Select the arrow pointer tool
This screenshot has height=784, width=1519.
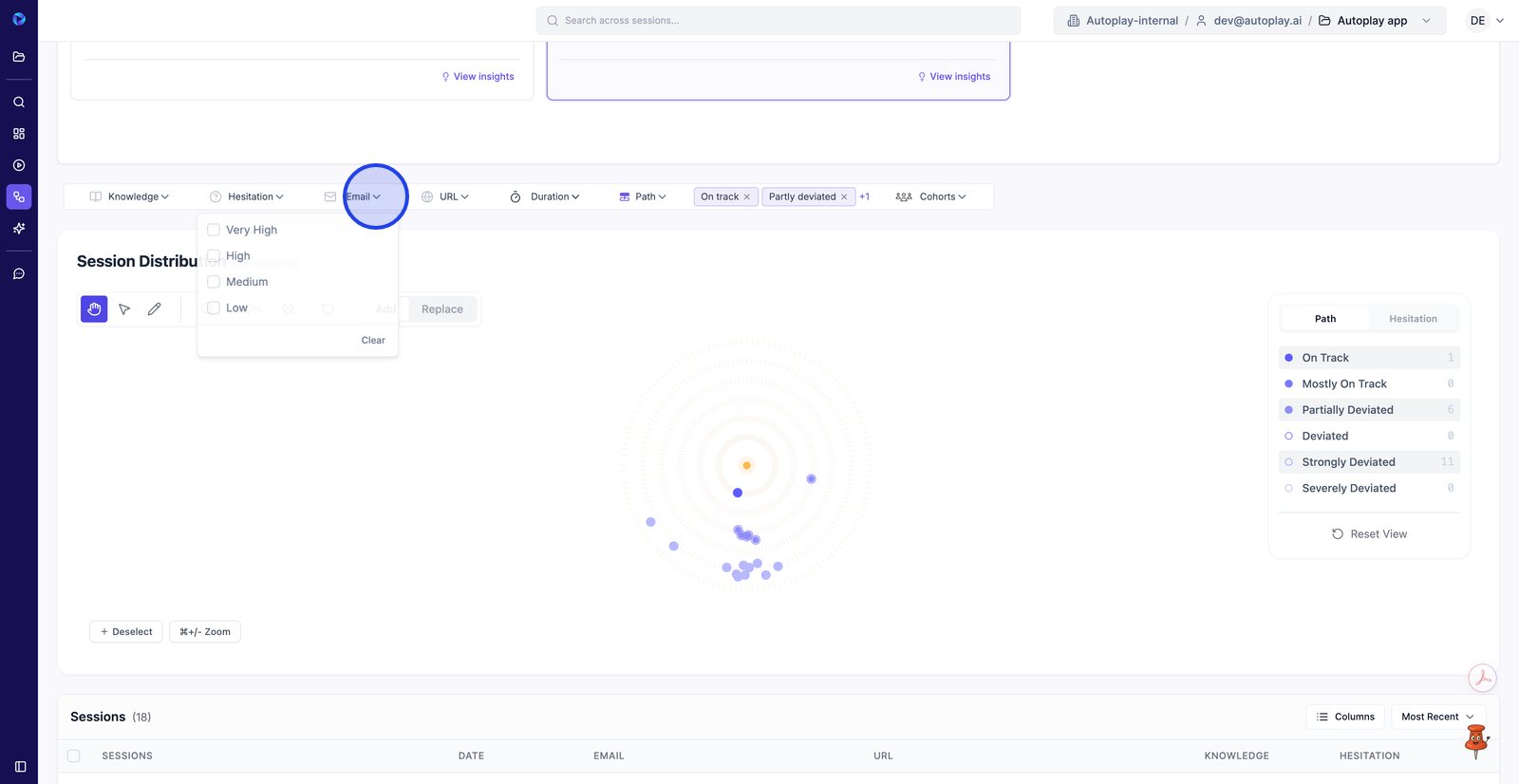124,309
